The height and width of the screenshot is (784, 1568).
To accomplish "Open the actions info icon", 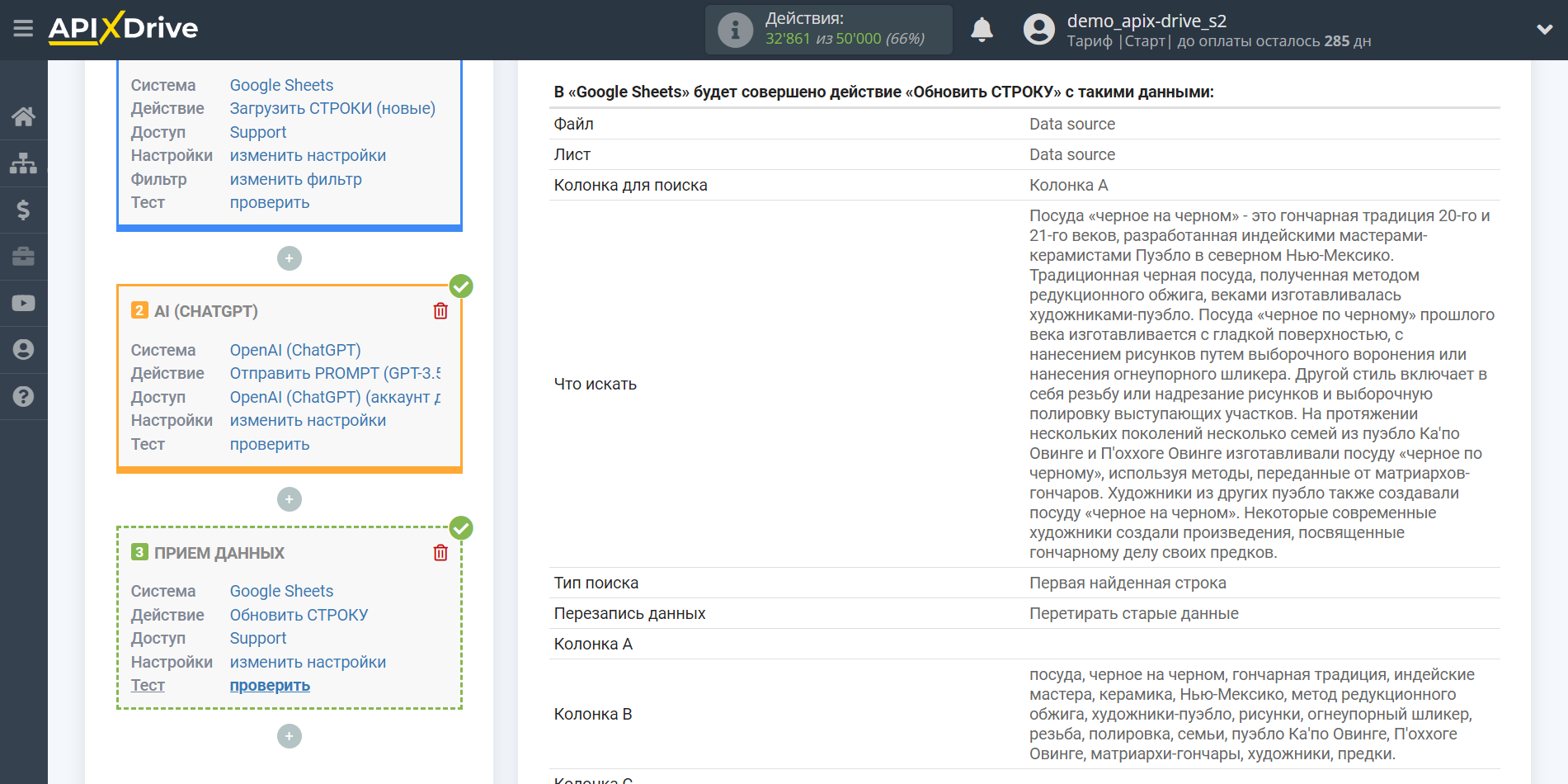I will pyautogui.click(x=735, y=30).
